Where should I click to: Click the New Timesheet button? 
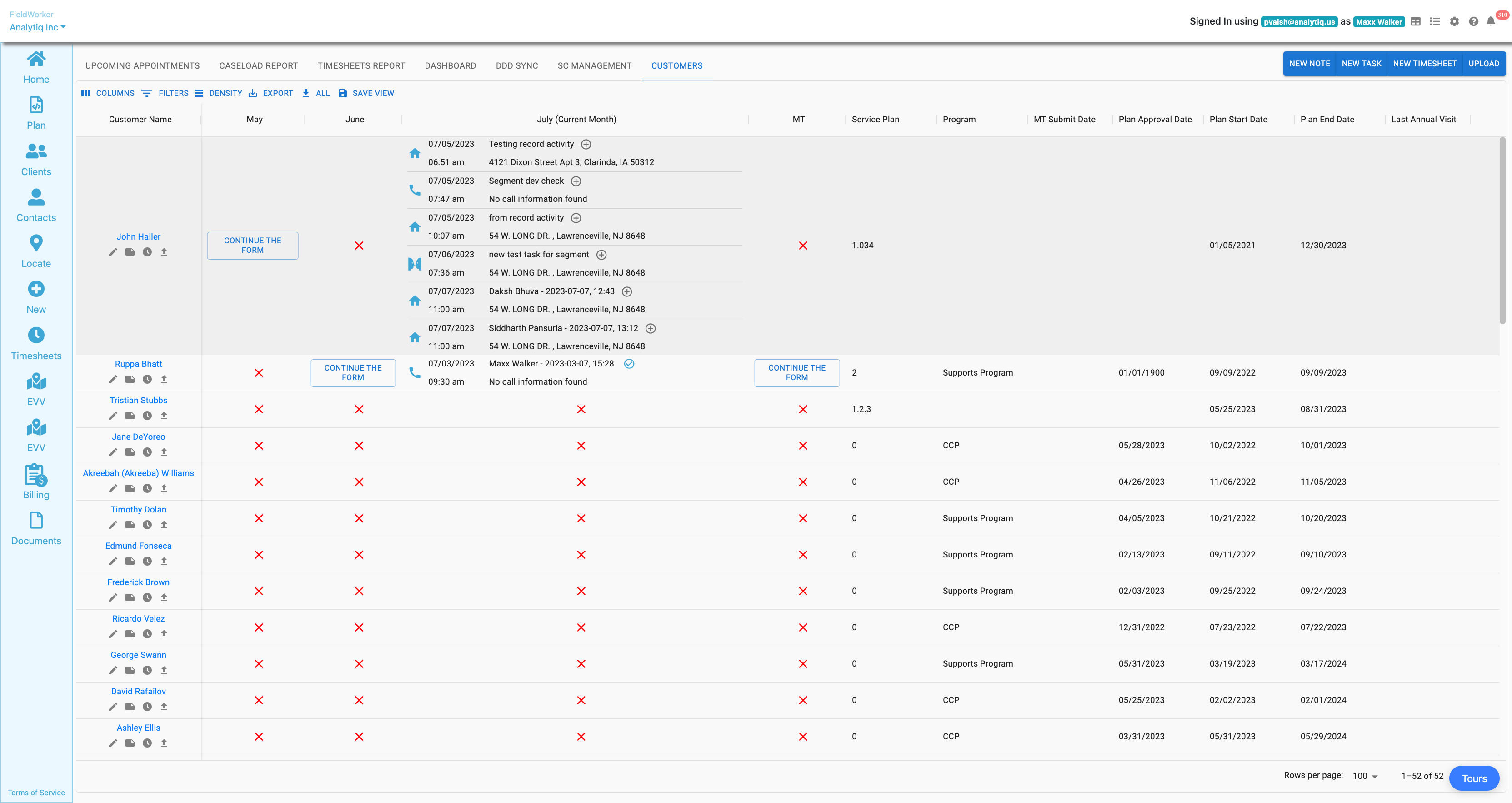pos(1425,64)
